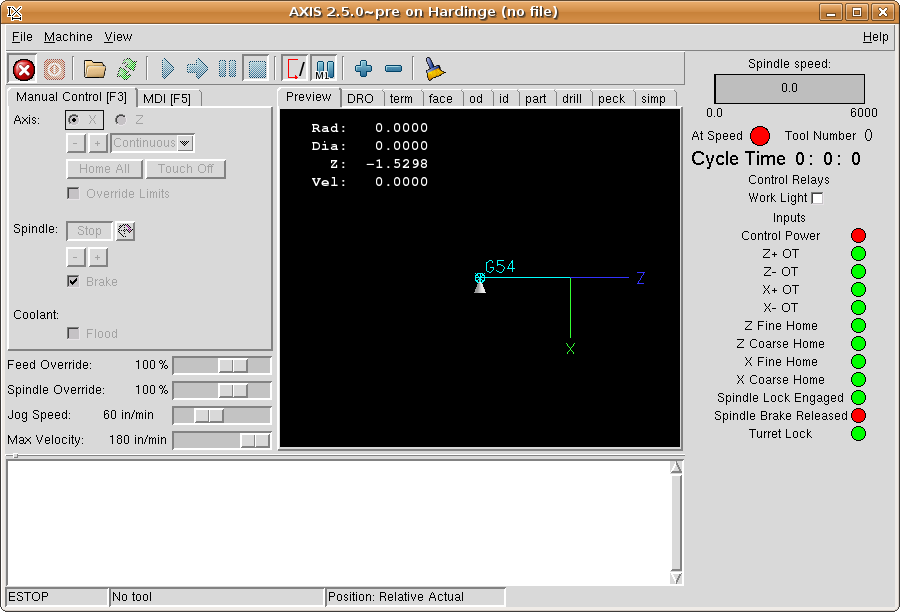
Task: Reload the current file
Action: [x=127, y=69]
